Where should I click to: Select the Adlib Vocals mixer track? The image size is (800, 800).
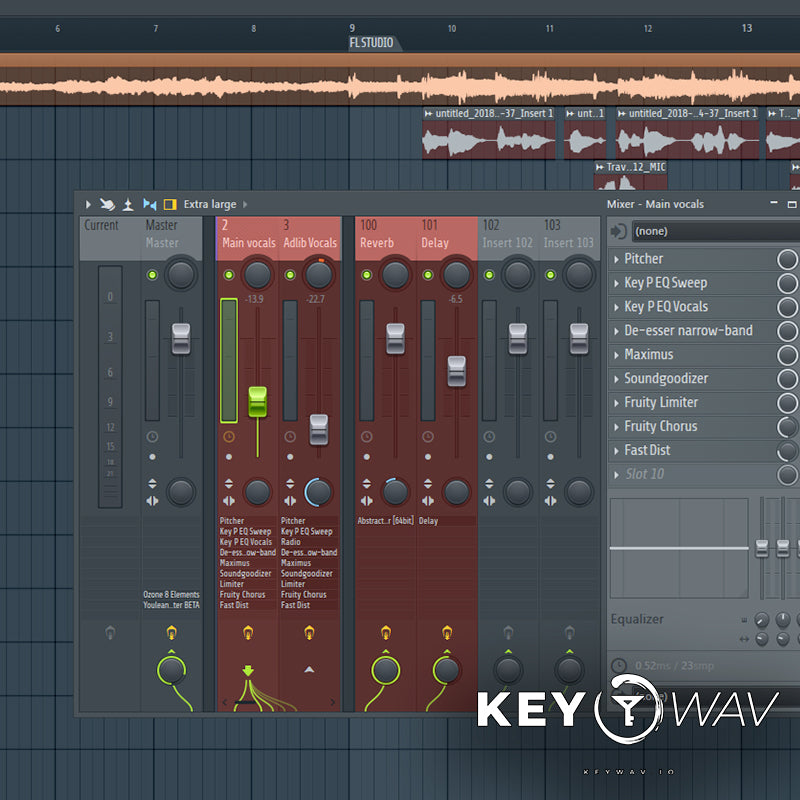(x=309, y=242)
